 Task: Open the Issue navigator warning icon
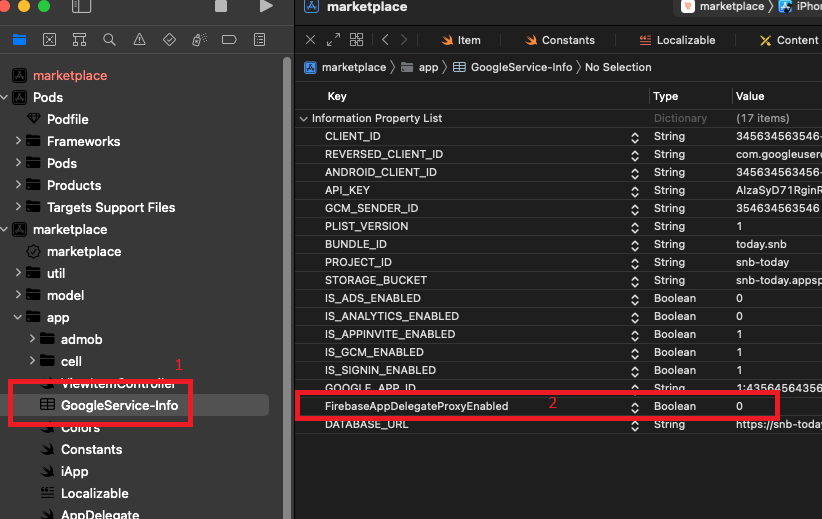tap(139, 40)
